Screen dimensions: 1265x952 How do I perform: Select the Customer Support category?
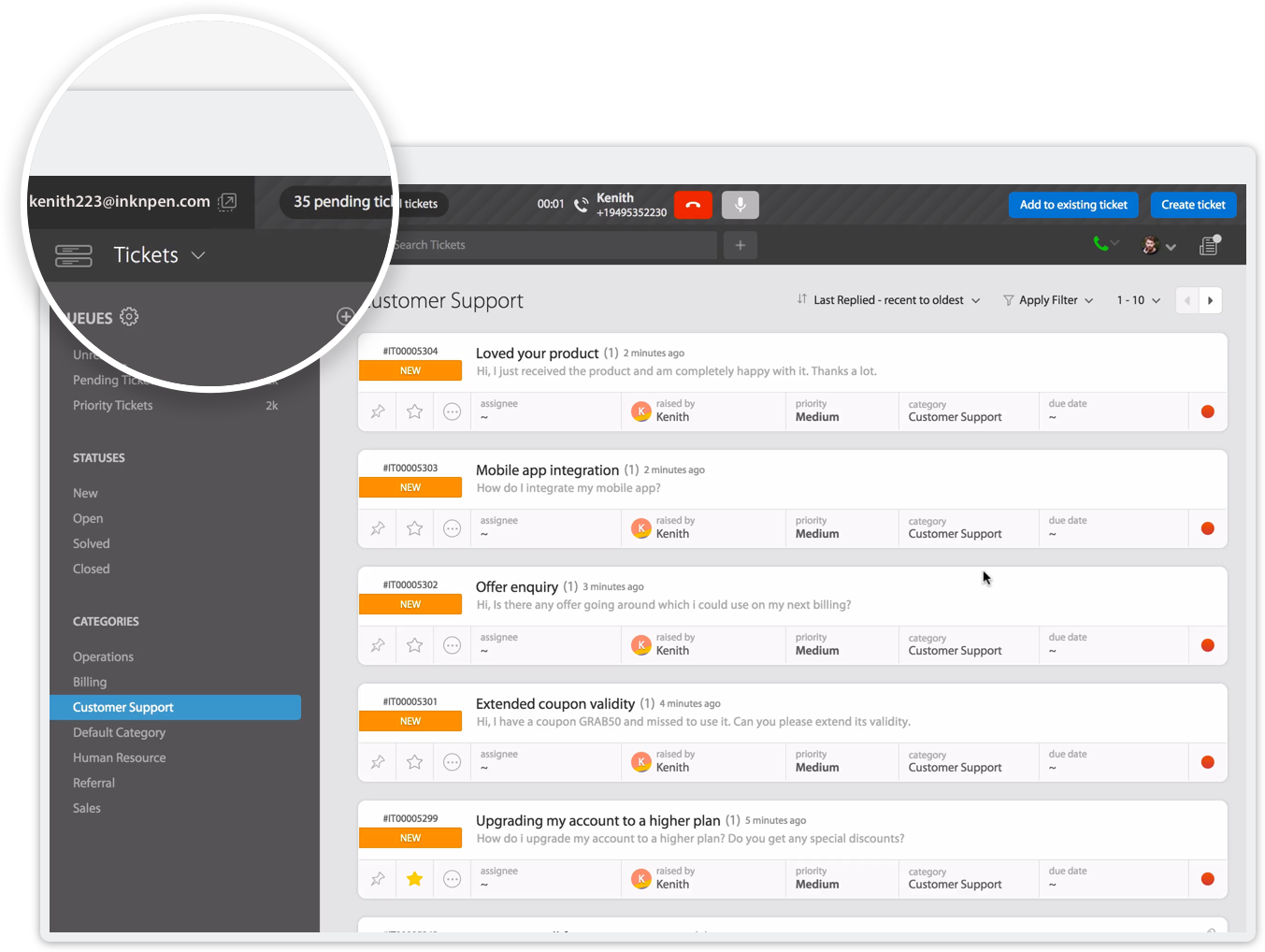coord(175,707)
